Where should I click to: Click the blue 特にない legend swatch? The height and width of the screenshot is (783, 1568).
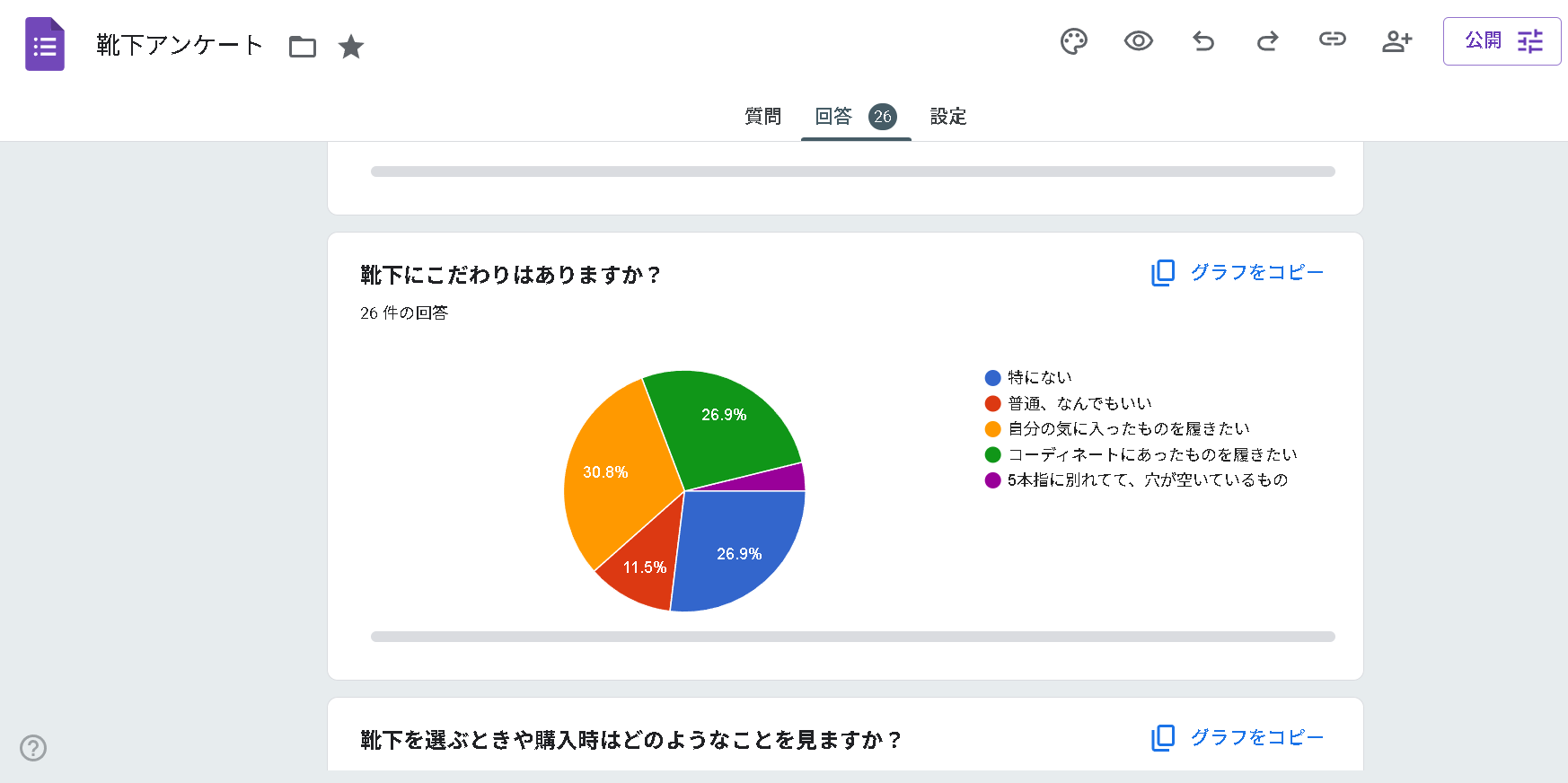pos(992,378)
